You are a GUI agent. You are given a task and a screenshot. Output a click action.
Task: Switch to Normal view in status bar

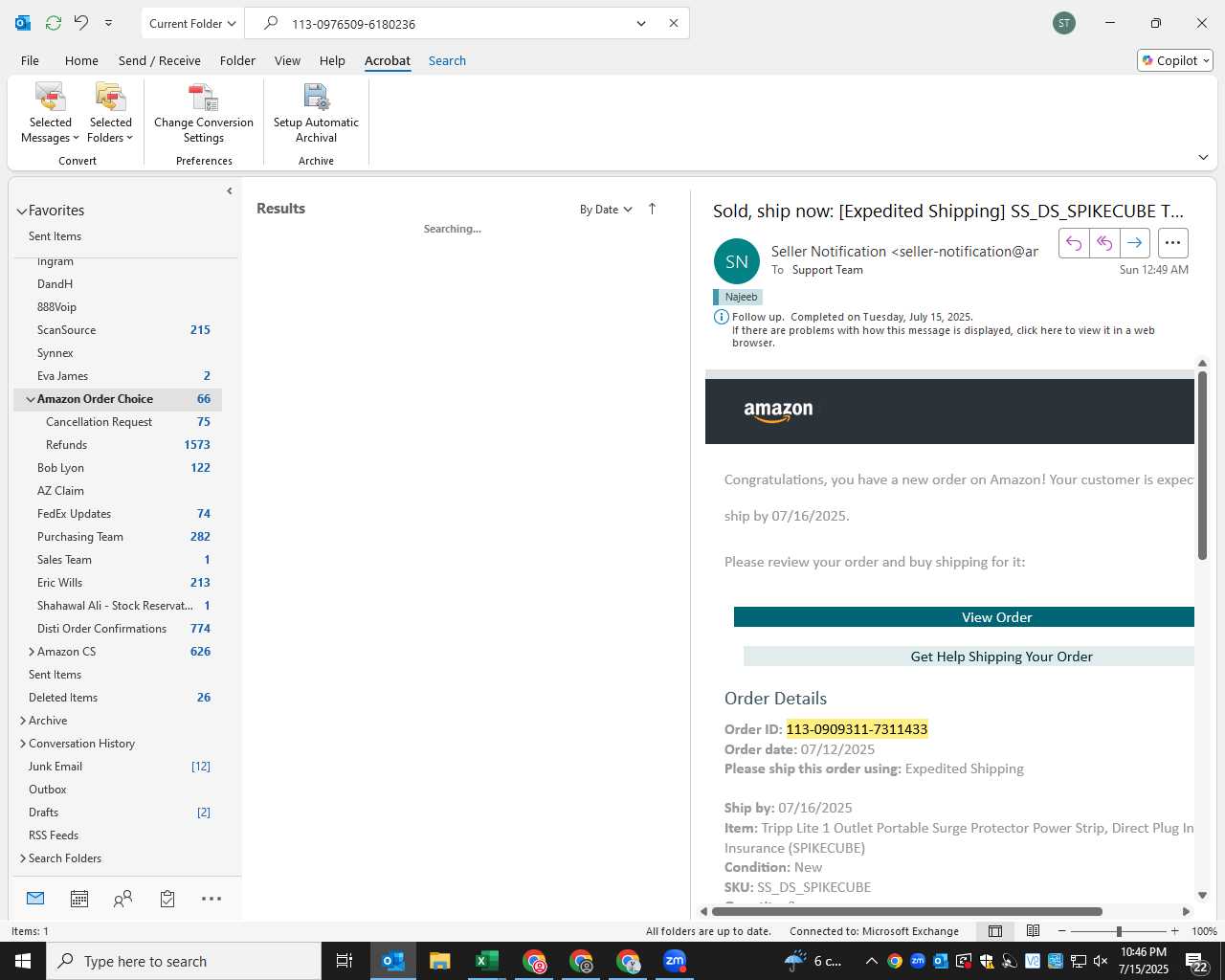pyautogui.click(x=995, y=931)
